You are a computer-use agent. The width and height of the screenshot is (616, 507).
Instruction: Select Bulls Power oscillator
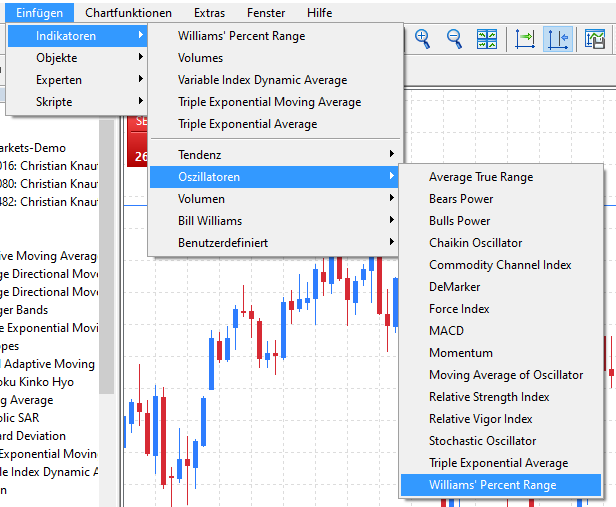pos(501,221)
